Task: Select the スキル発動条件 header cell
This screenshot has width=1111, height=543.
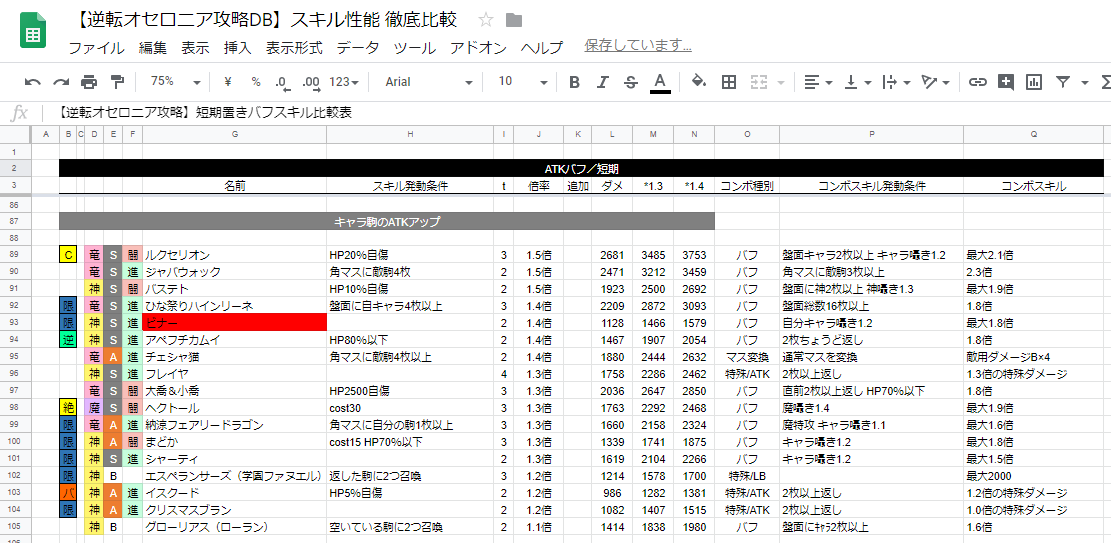Action: [410, 186]
